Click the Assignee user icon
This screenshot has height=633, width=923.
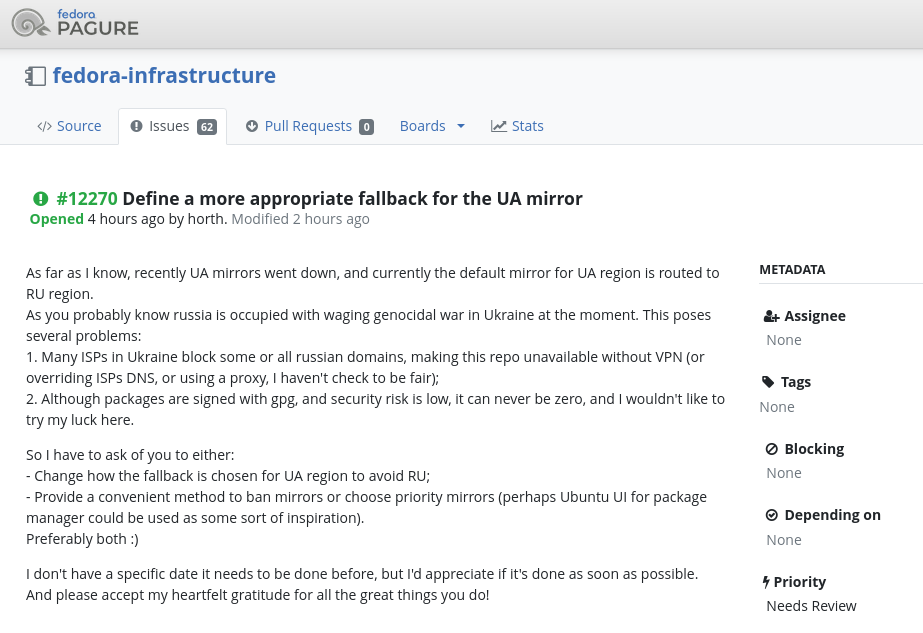(x=771, y=316)
